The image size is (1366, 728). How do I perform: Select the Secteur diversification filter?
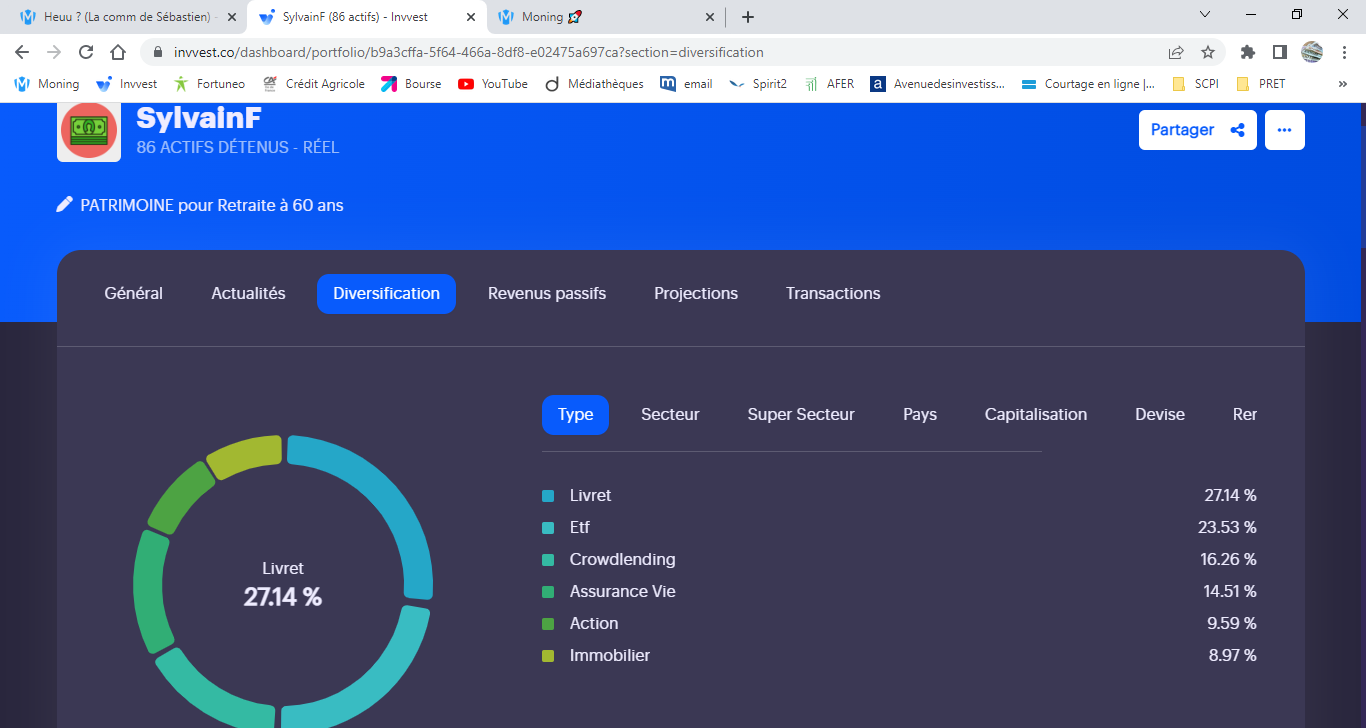tap(670, 414)
